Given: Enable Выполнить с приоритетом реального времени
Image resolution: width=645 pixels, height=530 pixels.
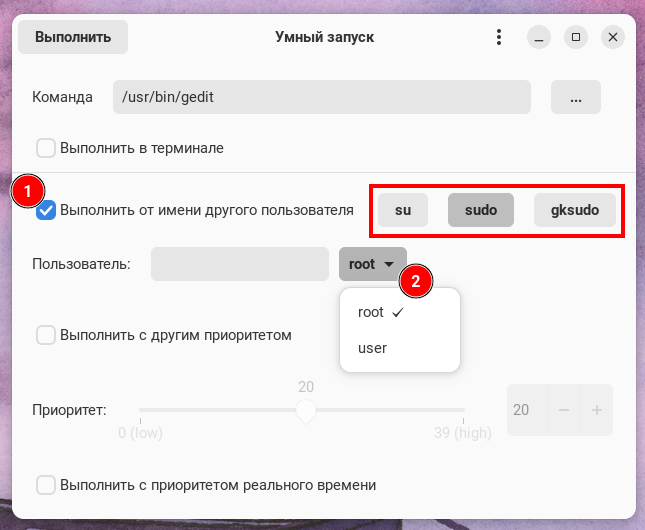Looking at the screenshot, I should [x=46, y=485].
